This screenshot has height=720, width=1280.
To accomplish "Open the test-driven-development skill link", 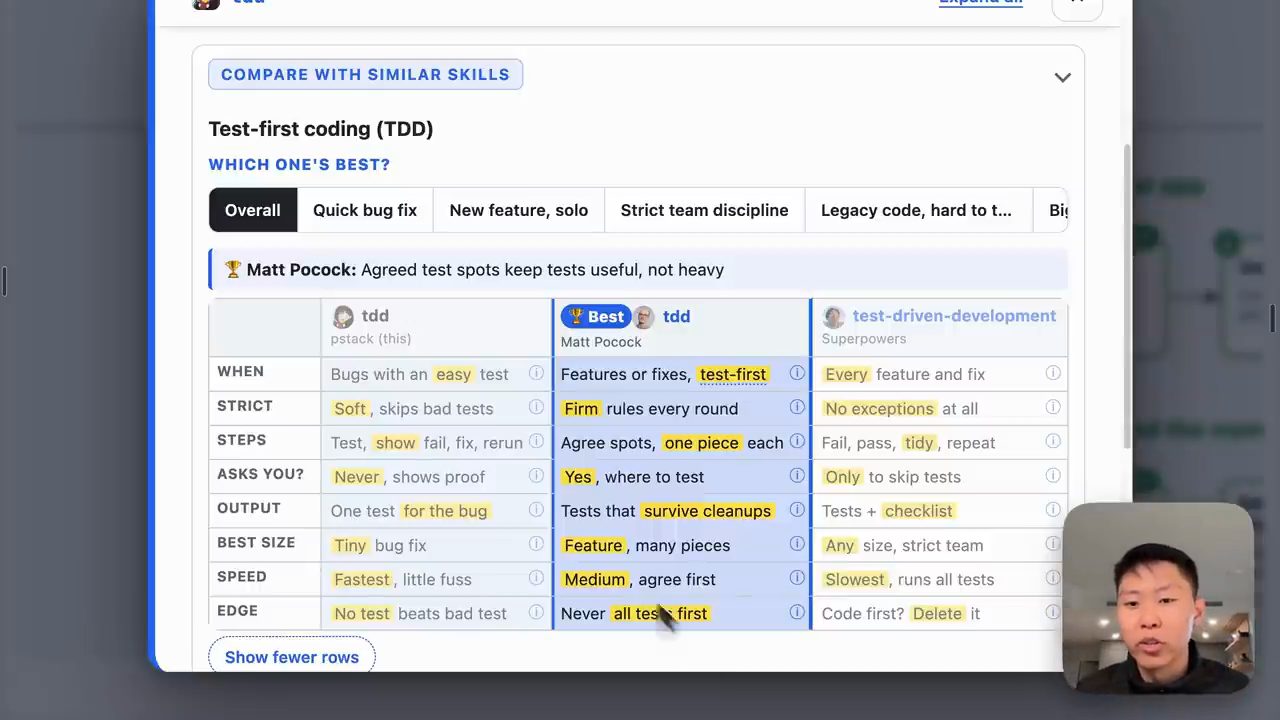I will click(x=954, y=316).
